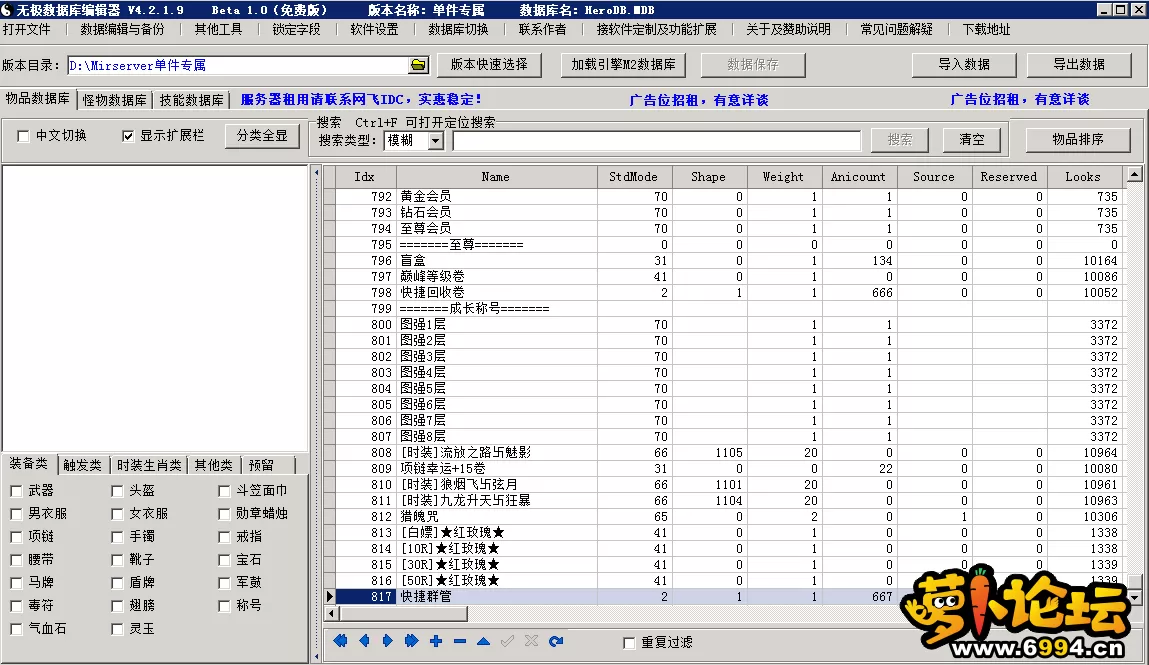Click 版本快速选择 button
The image size is (1149, 665).
(x=489, y=64)
